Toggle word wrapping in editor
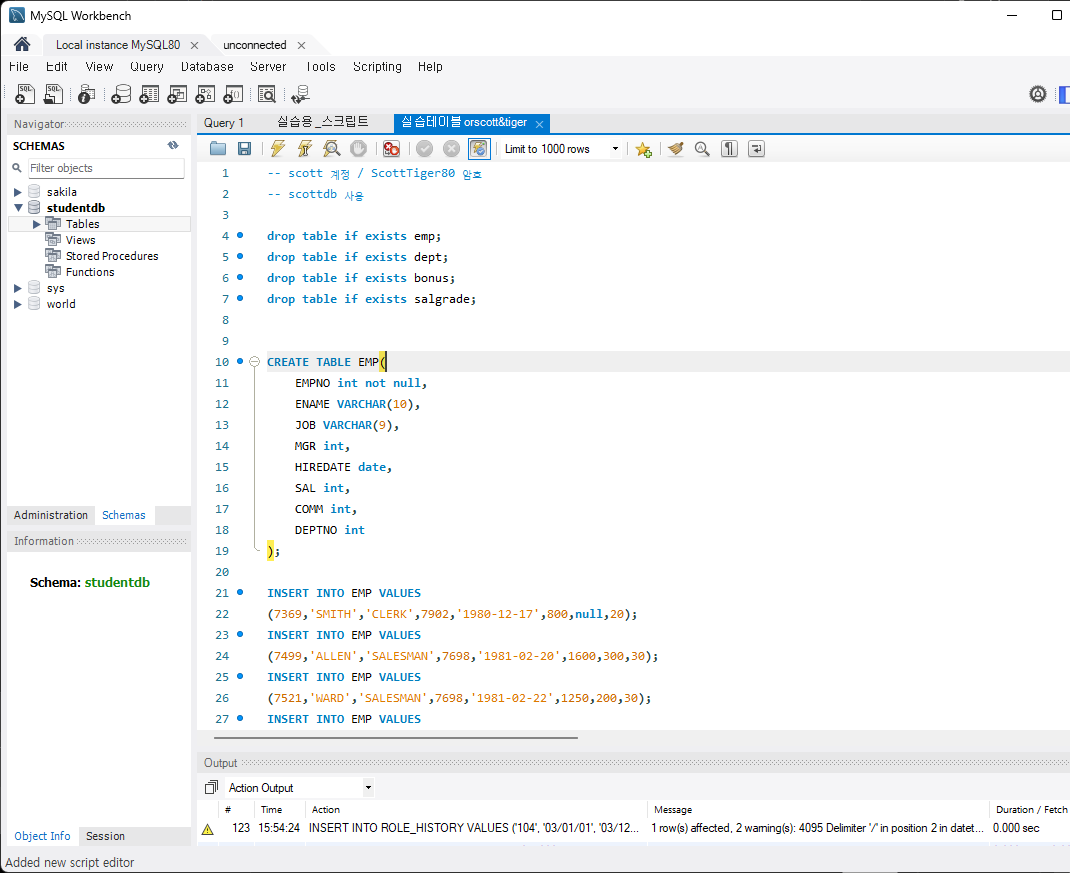Screen dimensions: 1070x873 pos(756,148)
